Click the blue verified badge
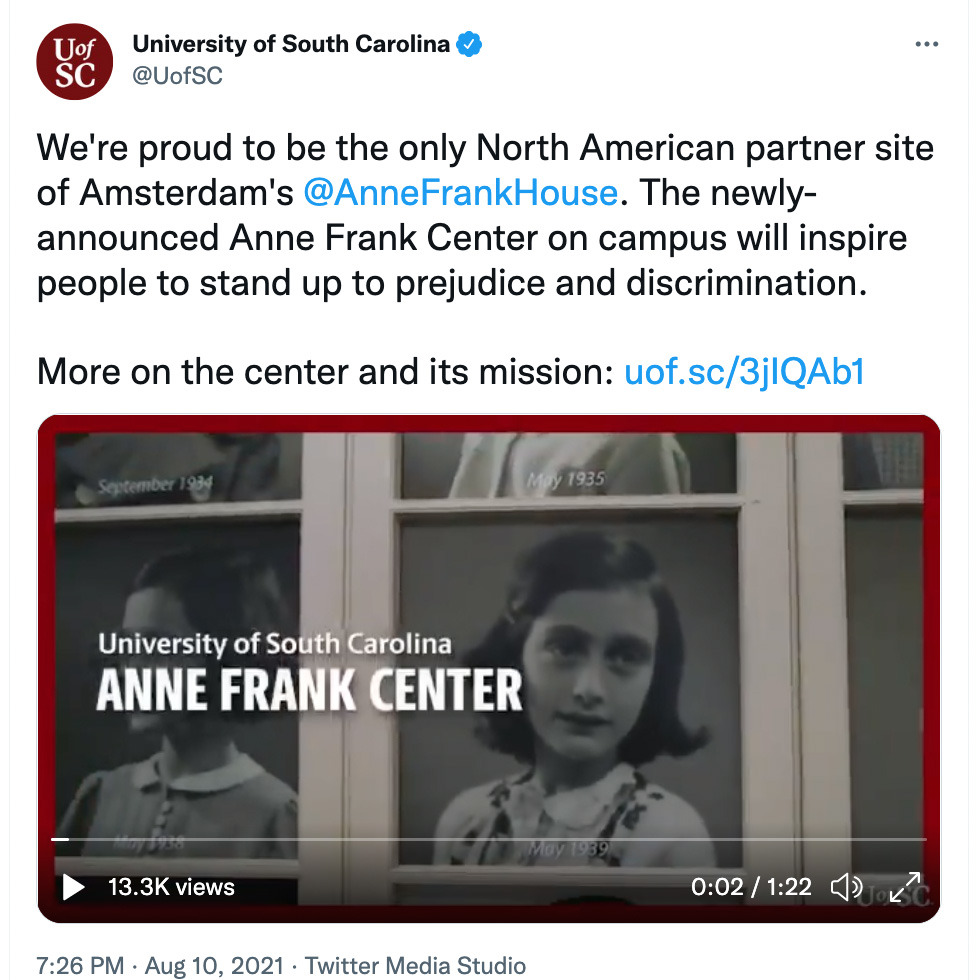Image resolution: width=980 pixels, height=980 pixels. tap(469, 45)
